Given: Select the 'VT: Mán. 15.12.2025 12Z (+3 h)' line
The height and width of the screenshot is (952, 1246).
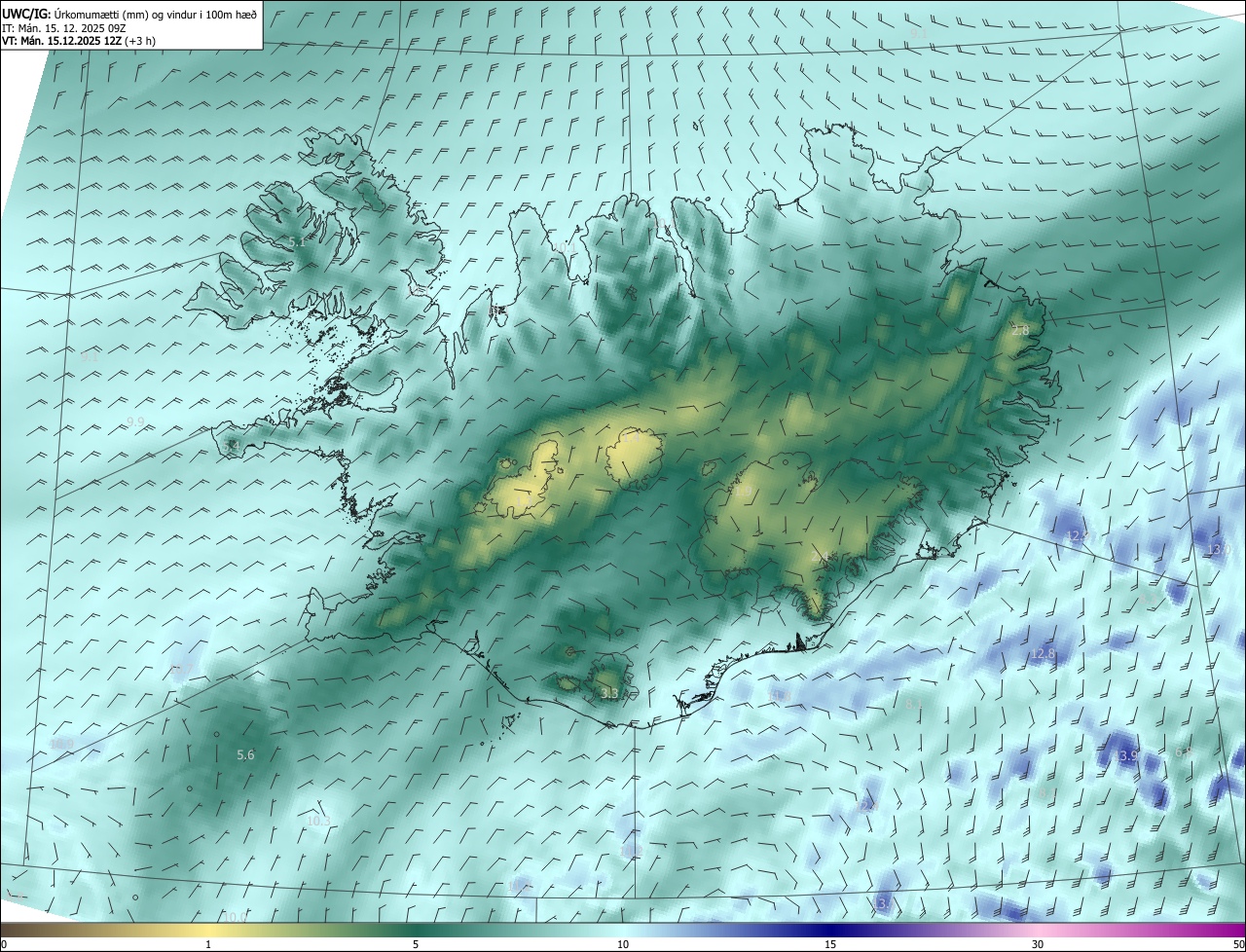Looking at the screenshot, I should click(x=80, y=41).
